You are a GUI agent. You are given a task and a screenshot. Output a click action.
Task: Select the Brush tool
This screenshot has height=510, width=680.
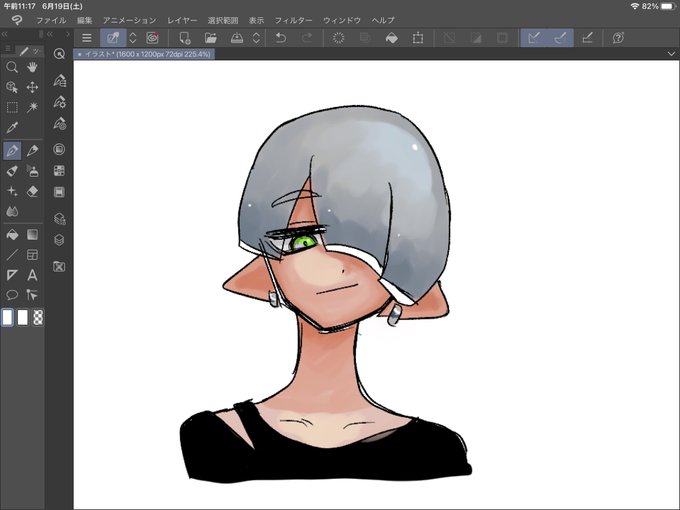[12, 171]
